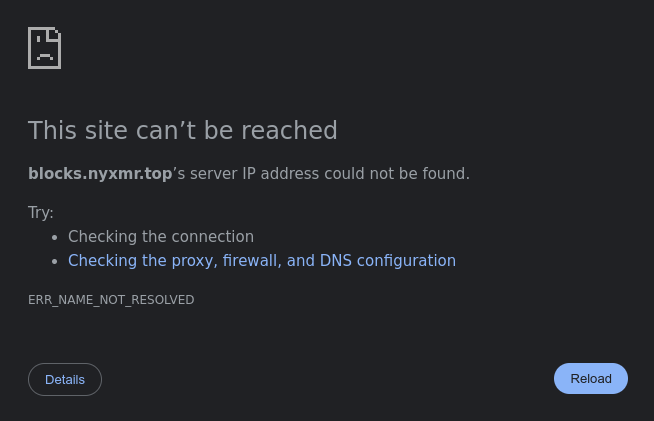Click "DNS configuration" at the link's end

(x=387, y=261)
